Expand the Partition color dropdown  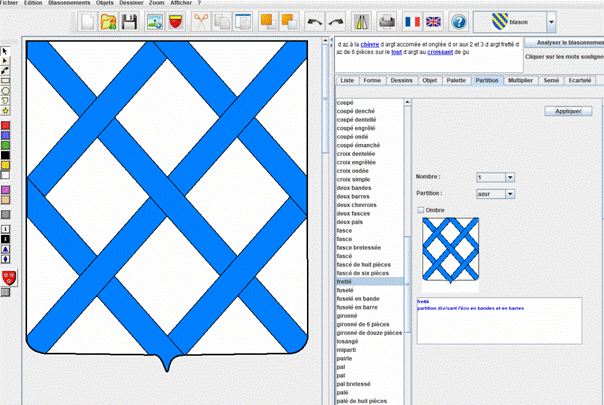click(510, 193)
